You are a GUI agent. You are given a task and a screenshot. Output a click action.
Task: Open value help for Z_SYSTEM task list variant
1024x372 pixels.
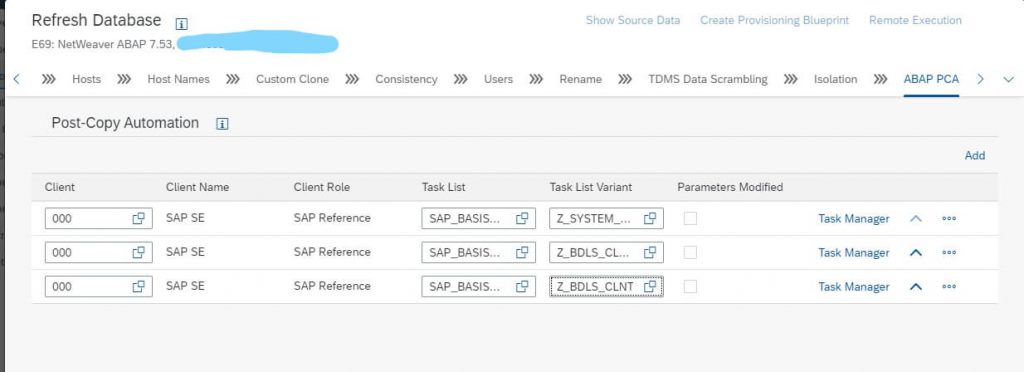pos(650,219)
